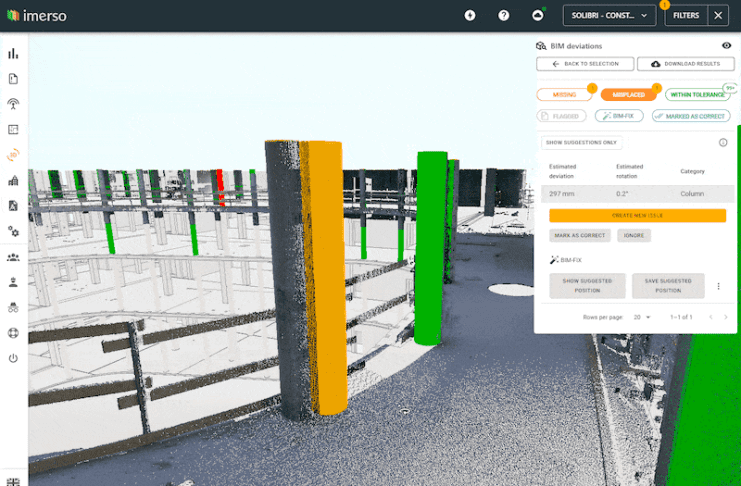The height and width of the screenshot is (486, 741).
Task: Toggle BIM deviations visibility eye icon
Action: (726, 46)
